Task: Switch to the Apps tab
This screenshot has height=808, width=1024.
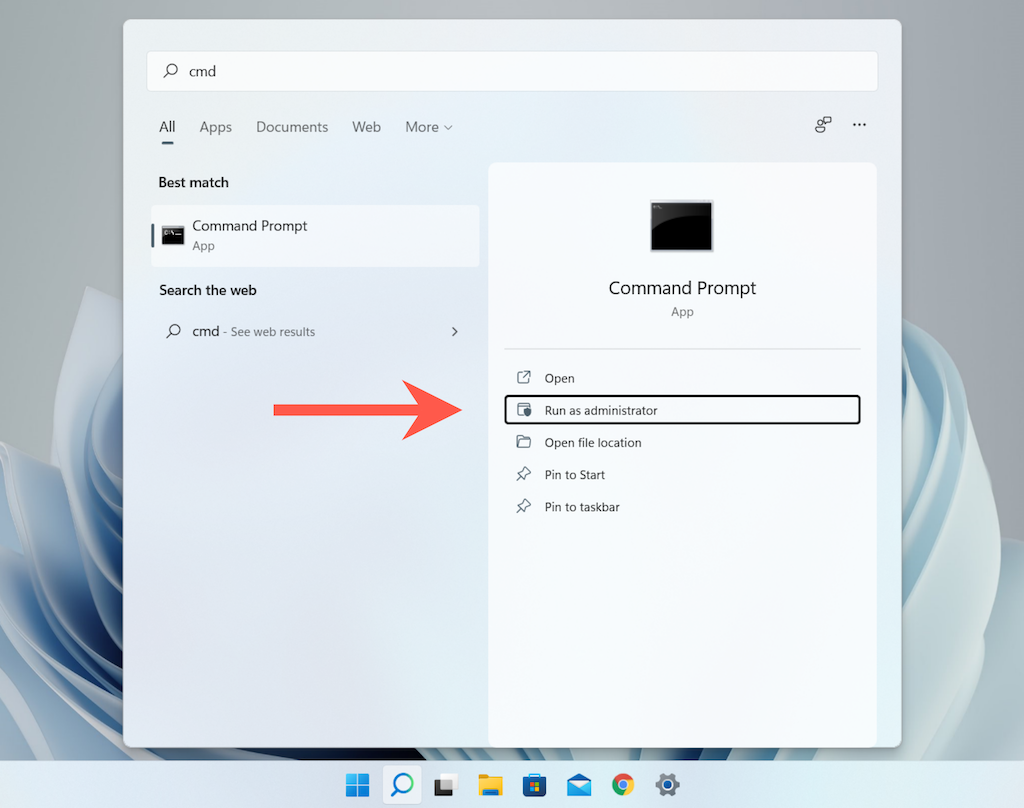Action: (x=216, y=127)
